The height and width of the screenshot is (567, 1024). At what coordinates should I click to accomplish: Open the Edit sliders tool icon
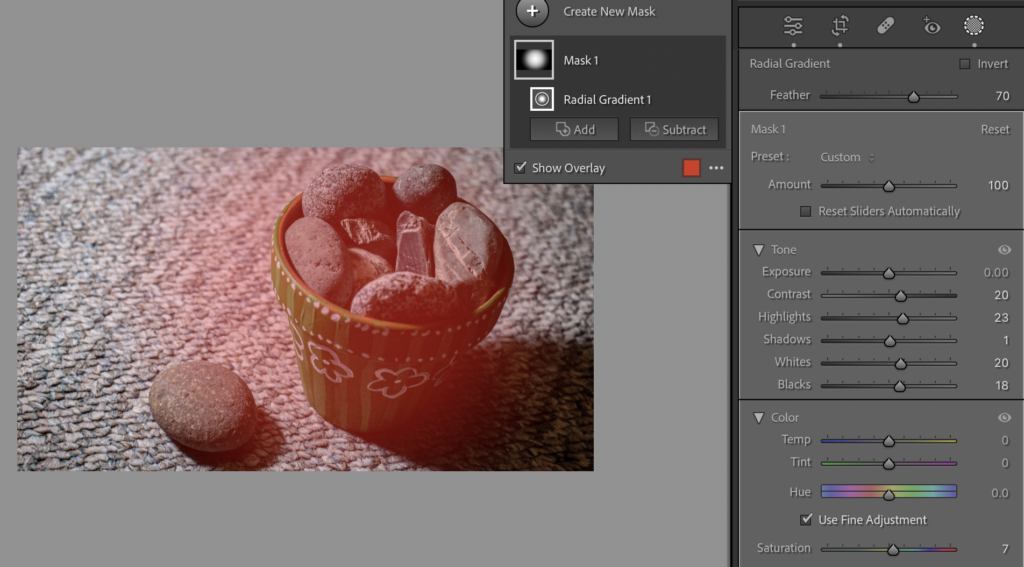pyautogui.click(x=793, y=25)
